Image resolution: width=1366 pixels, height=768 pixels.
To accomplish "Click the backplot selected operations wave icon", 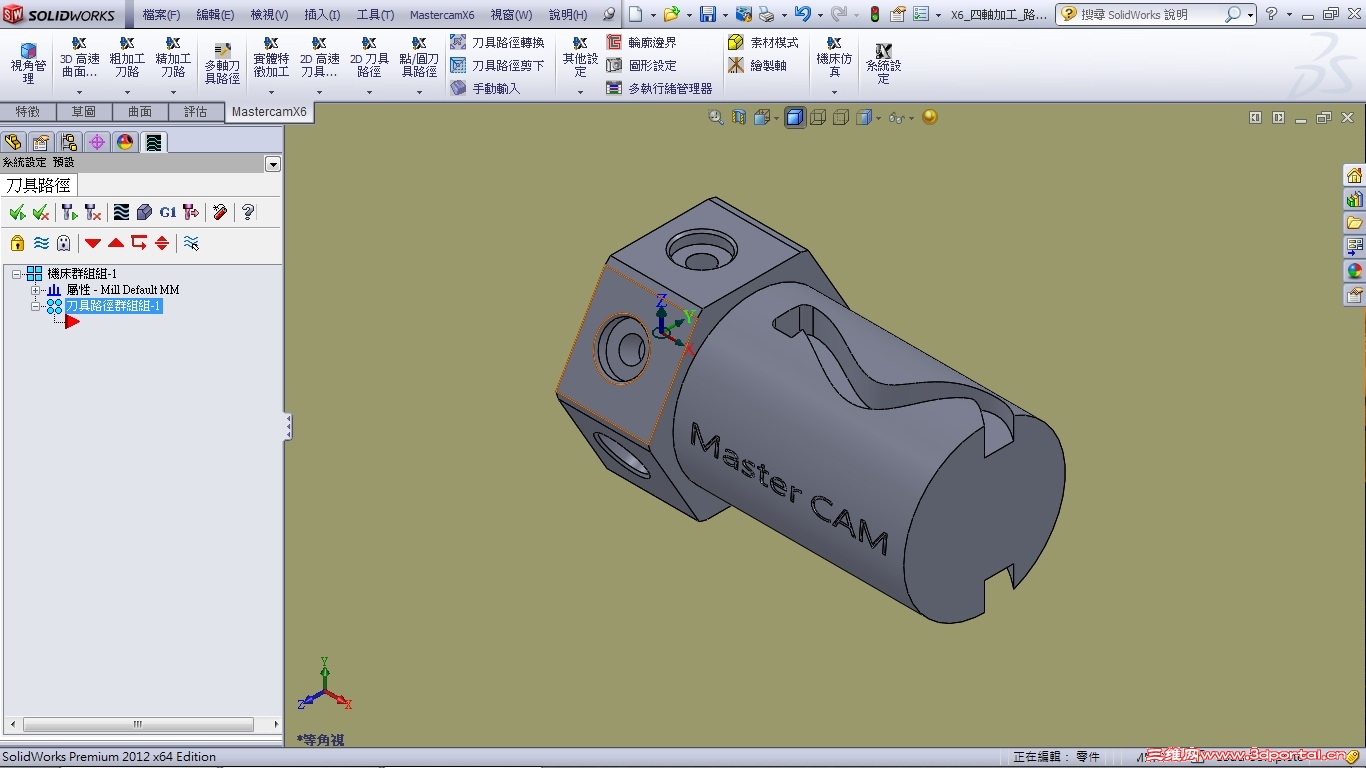I will 121,212.
